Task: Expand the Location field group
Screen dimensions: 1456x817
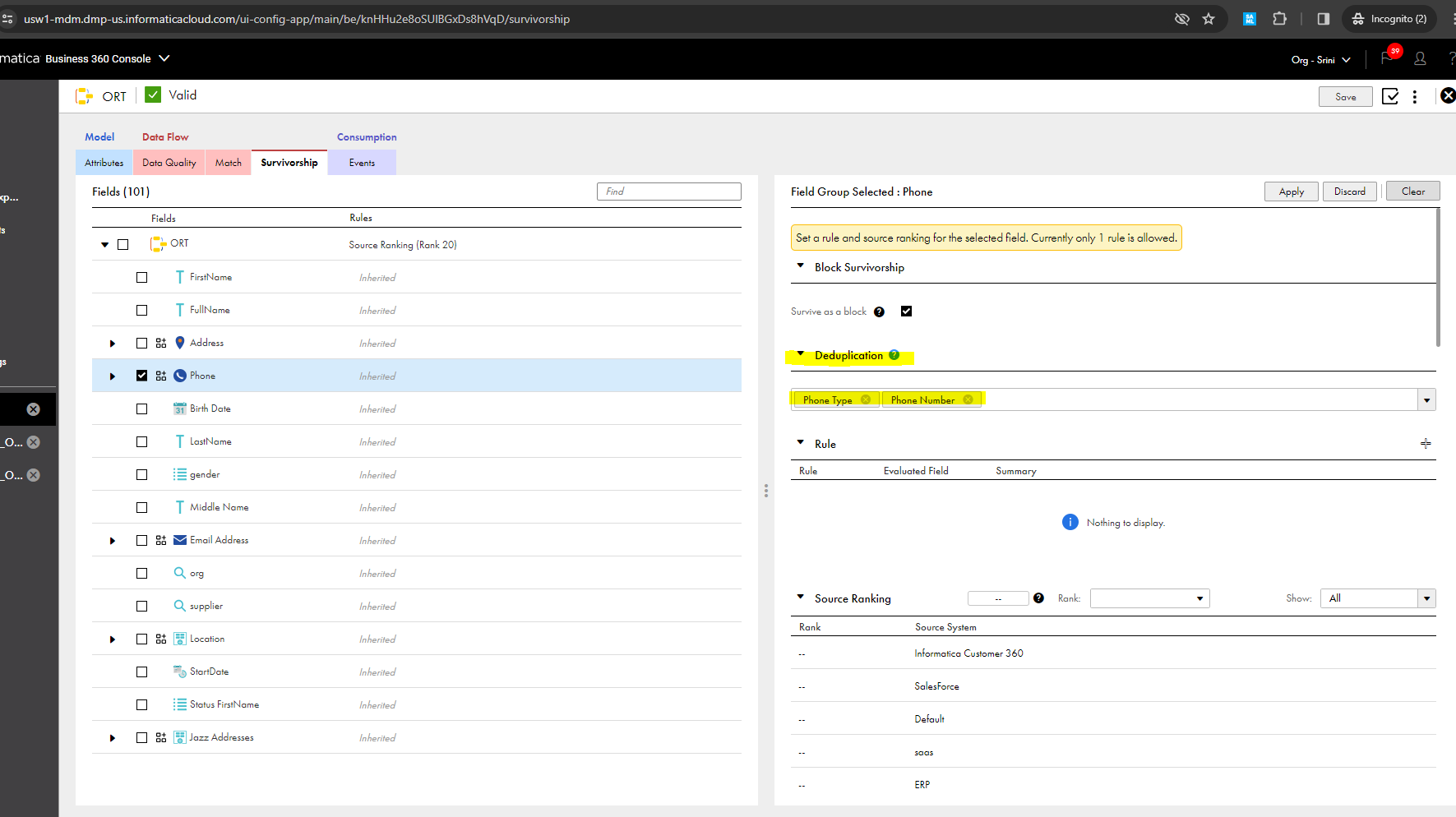Action: 113,639
